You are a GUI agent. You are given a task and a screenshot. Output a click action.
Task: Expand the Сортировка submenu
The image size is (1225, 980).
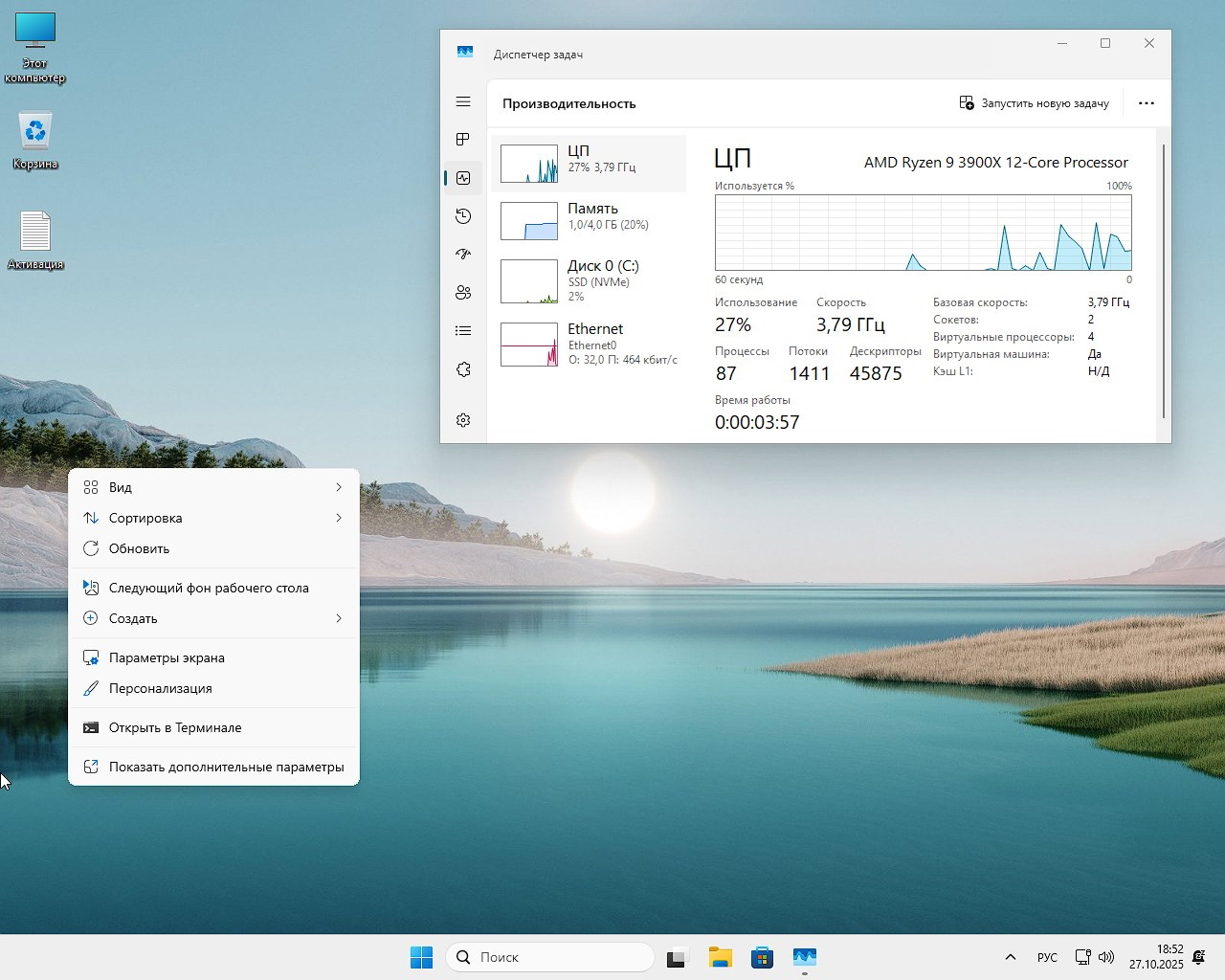[212, 518]
